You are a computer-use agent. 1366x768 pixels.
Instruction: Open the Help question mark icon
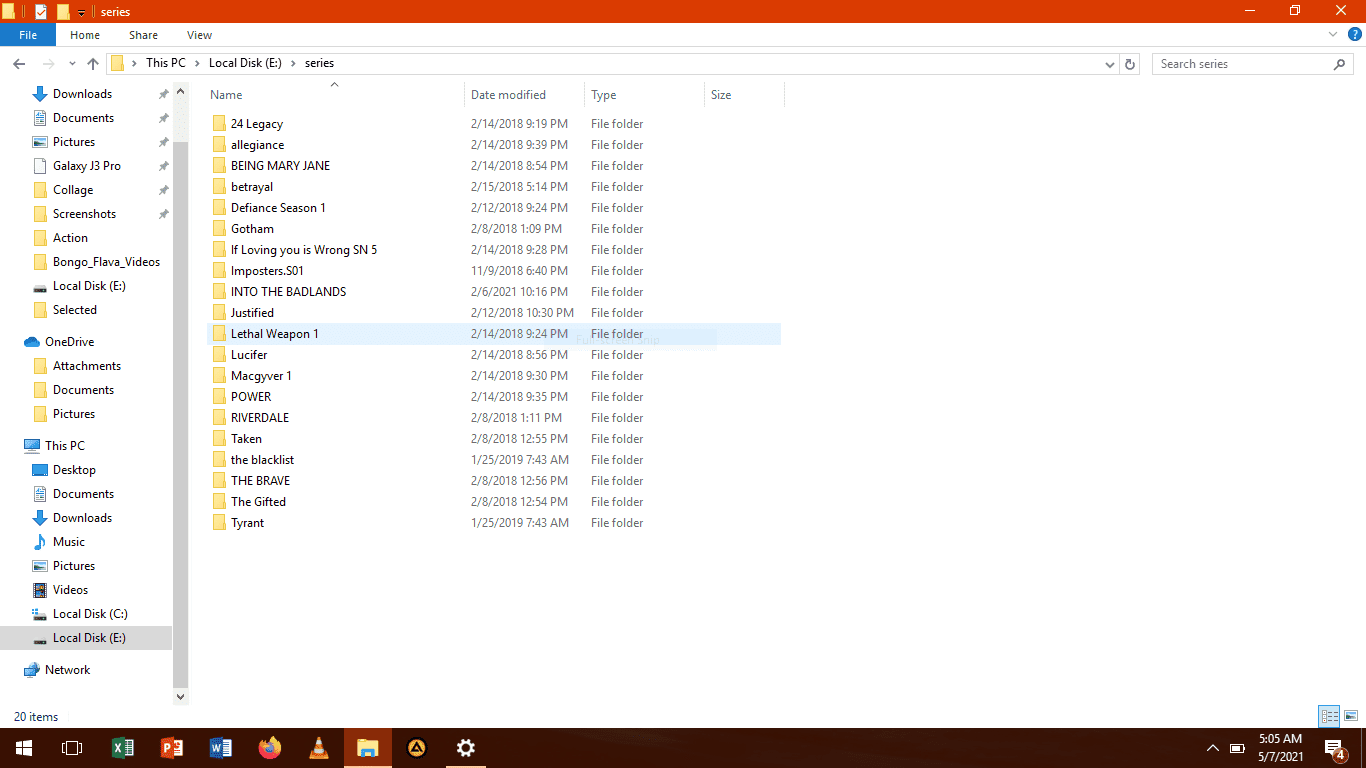point(1353,35)
